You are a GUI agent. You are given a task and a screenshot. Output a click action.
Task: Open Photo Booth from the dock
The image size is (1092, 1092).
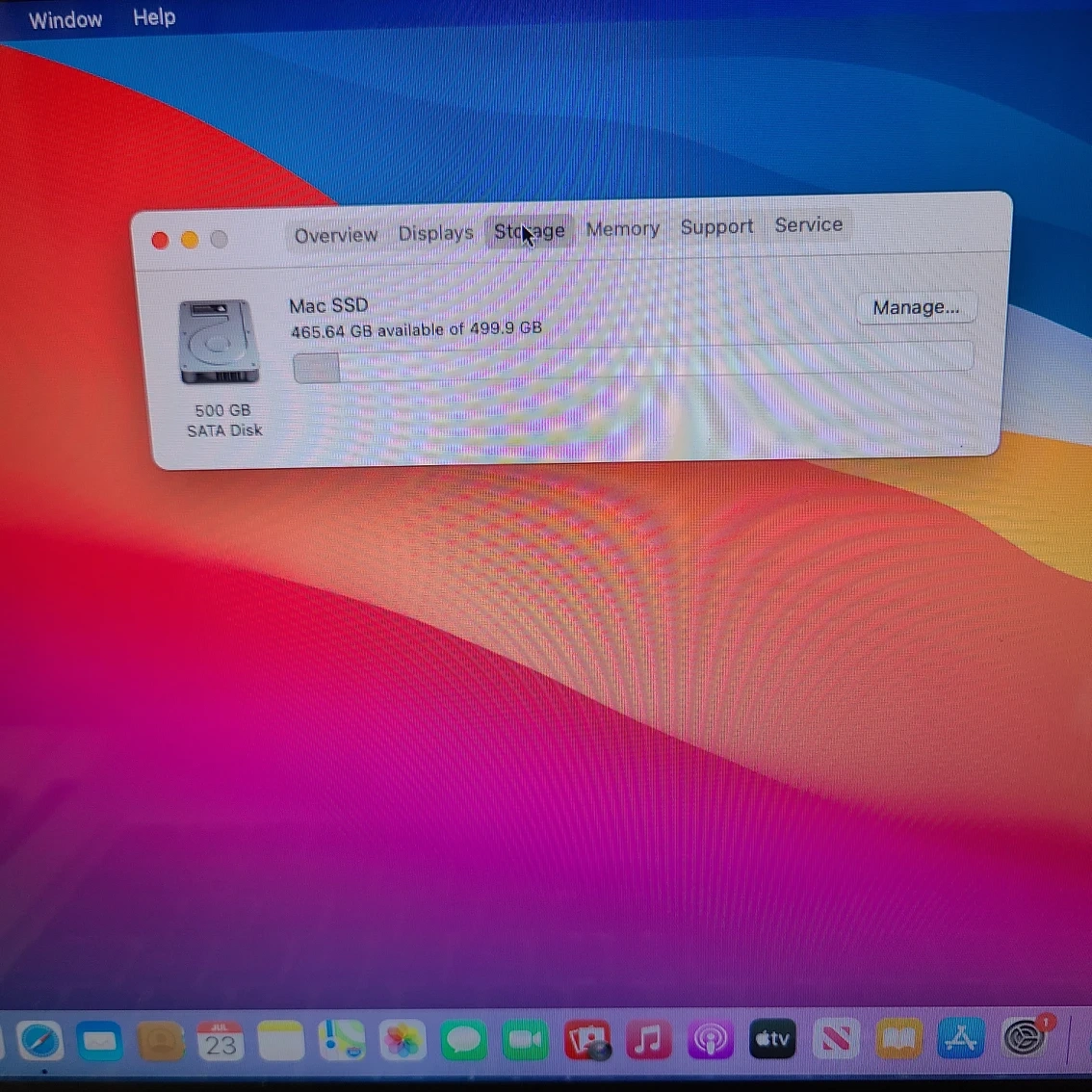pos(587,1040)
